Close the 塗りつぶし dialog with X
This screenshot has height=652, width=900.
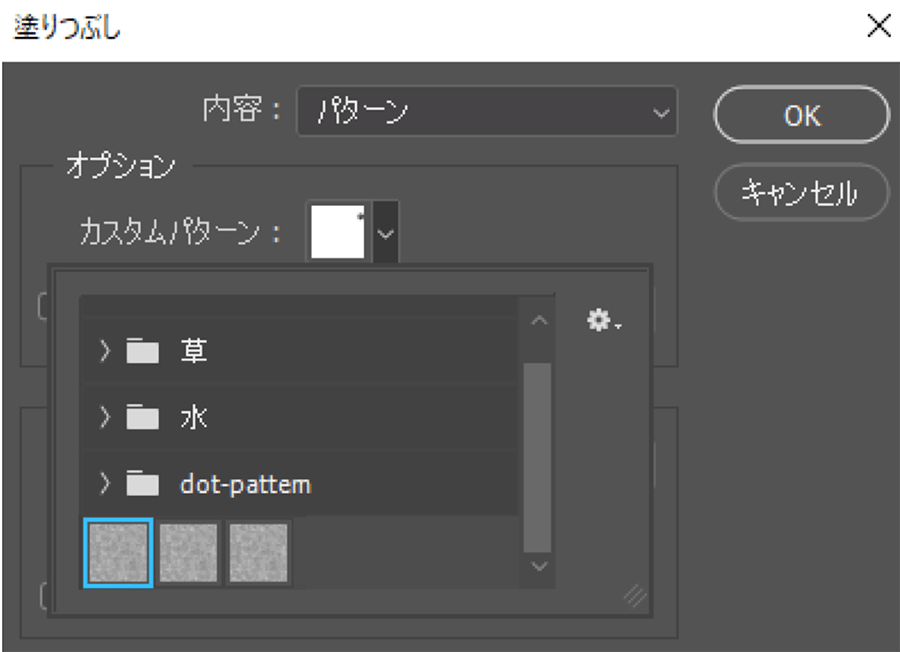point(878,27)
